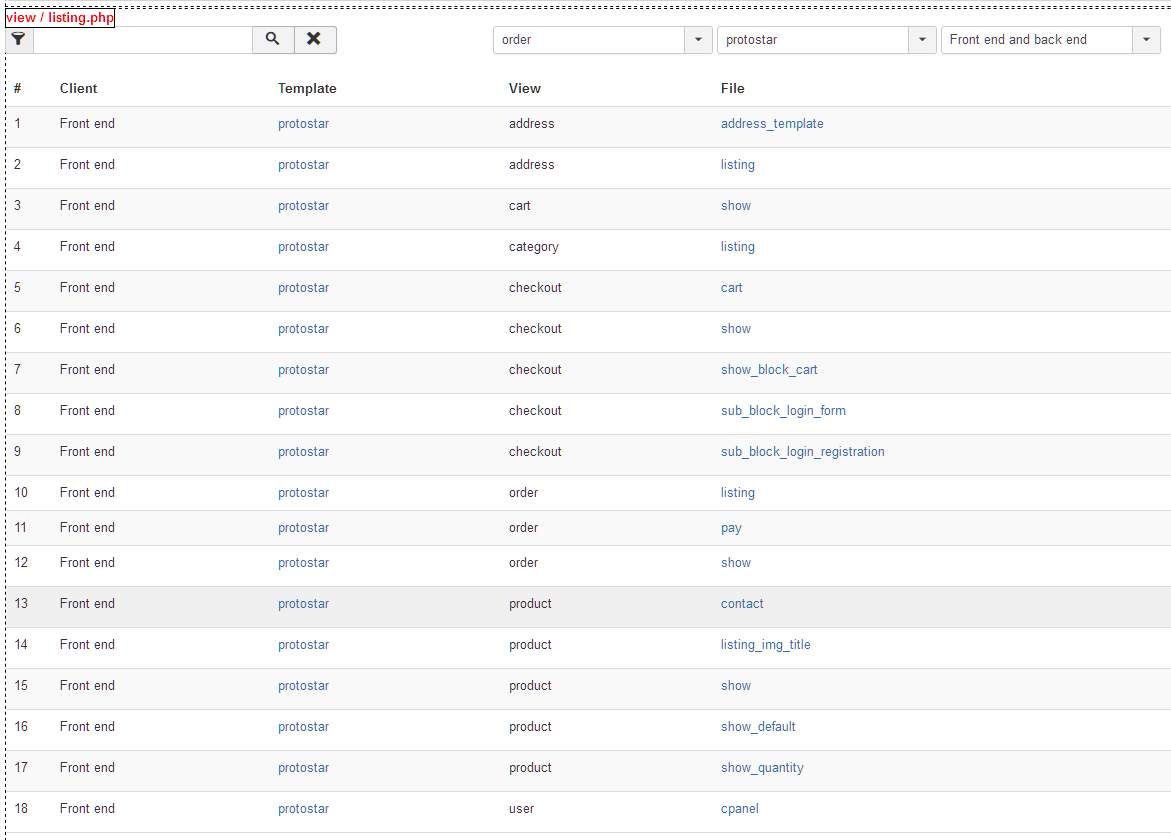
Task: Open the sub_block_login_form file link
Action: click(x=783, y=411)
